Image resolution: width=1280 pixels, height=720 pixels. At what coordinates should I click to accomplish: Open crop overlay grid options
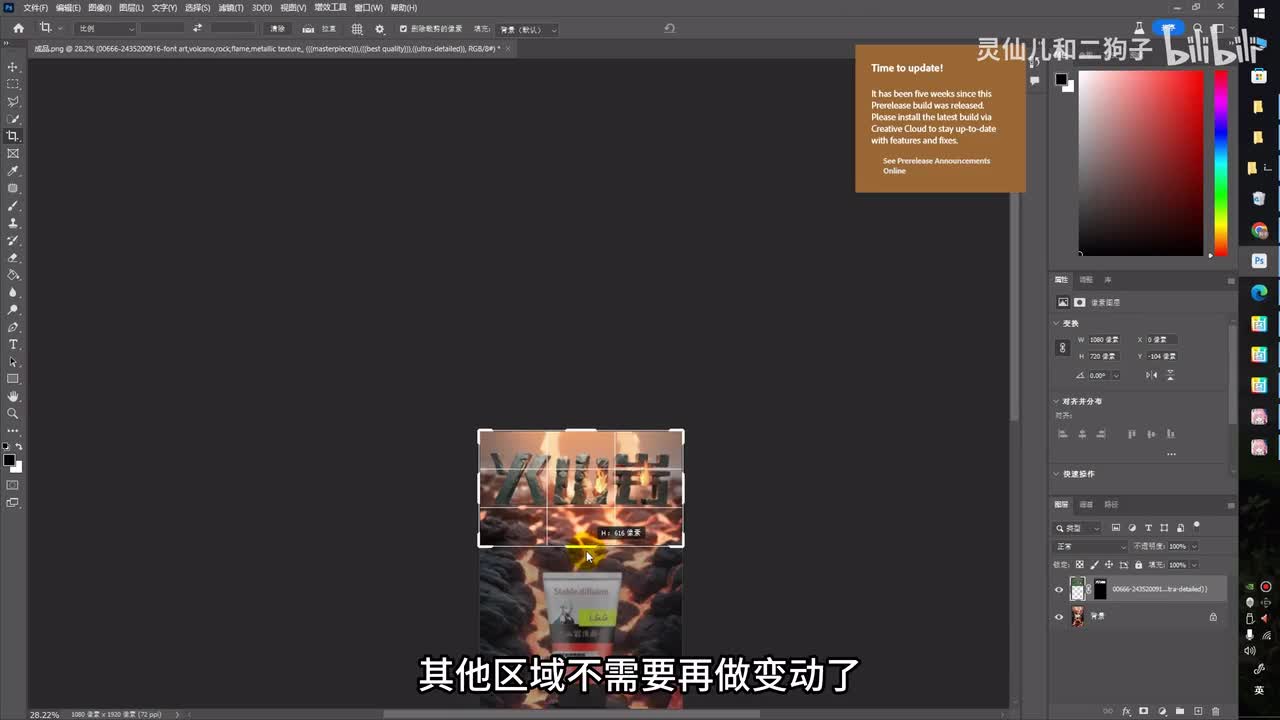(357, 29)
